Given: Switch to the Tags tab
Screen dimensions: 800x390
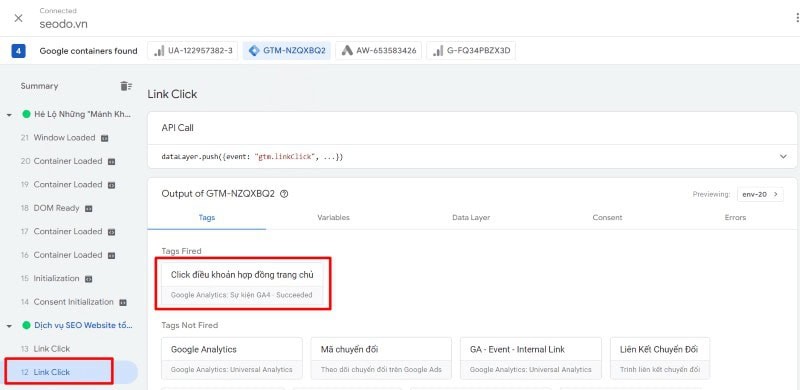Looking at the screenshot, I should 207,217.
